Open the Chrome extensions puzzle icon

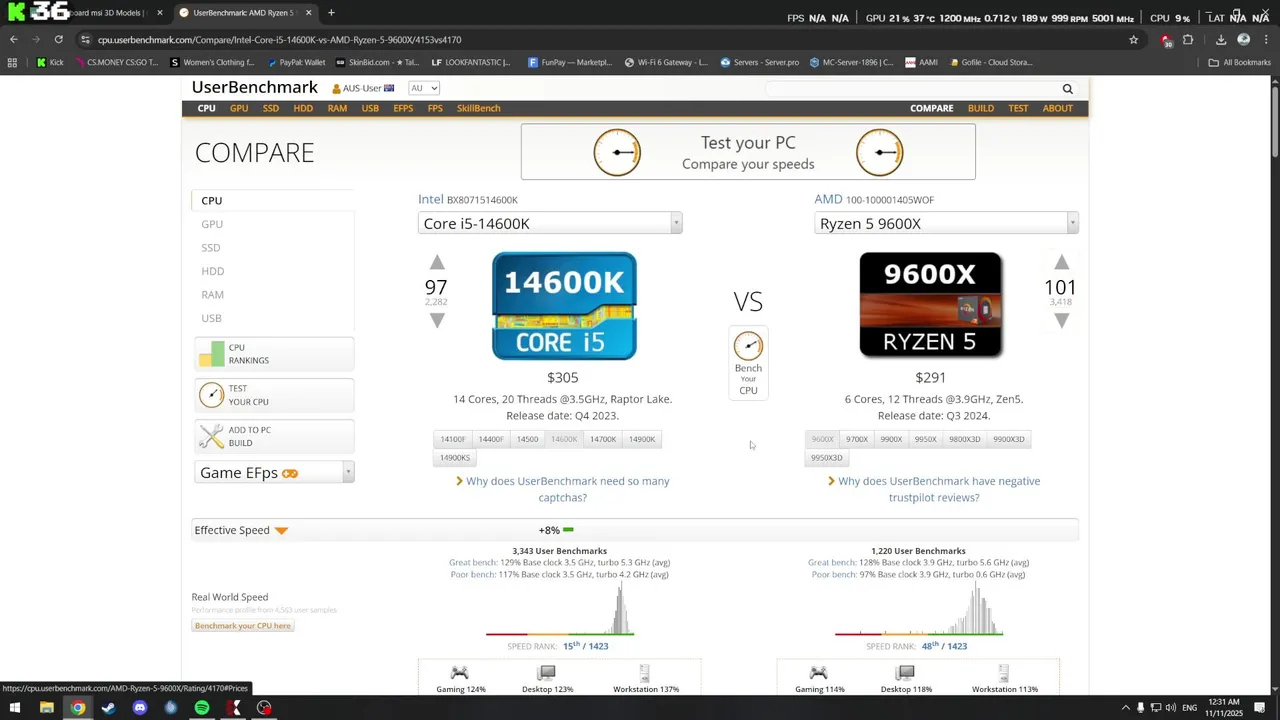click(1188, 40)
